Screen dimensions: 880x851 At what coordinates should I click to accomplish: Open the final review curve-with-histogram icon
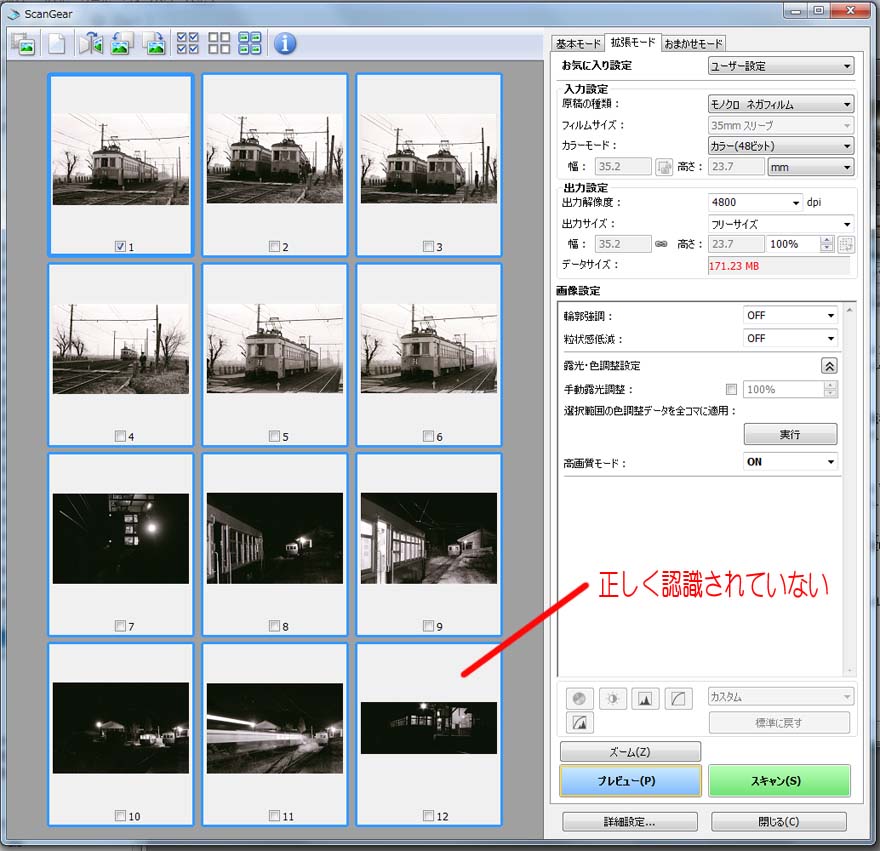click(579, 722)
